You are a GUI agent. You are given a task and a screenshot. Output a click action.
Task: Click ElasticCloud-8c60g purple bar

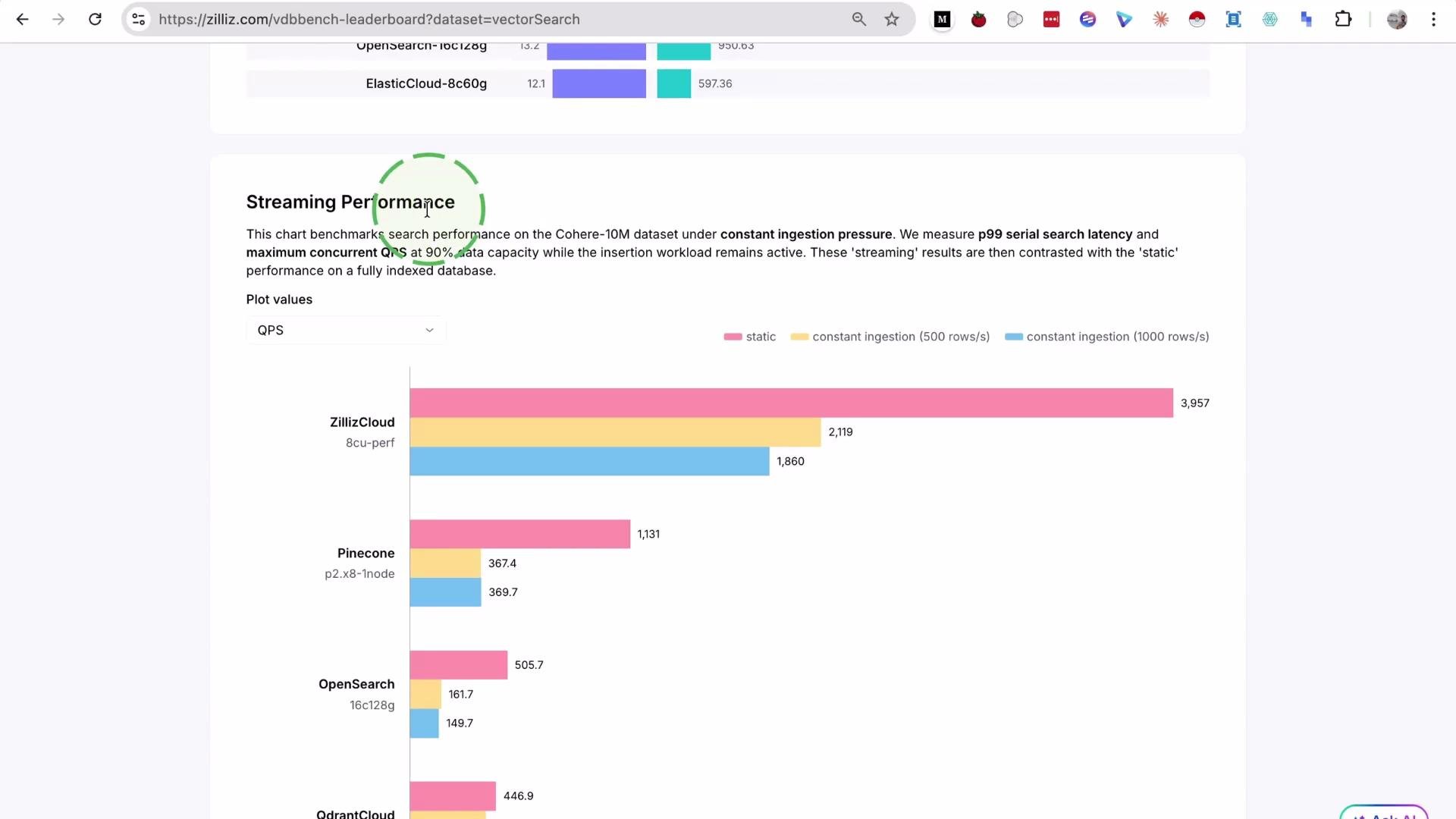point(599,83)
